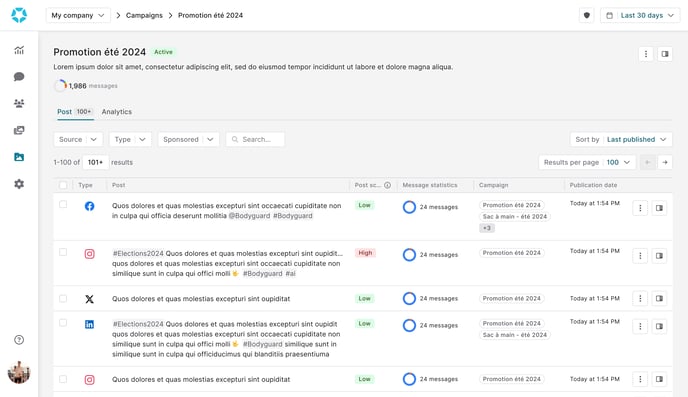Open side panel icon for the Facebook post
This screenshot has width=688, height=397.
pos(659,208)
